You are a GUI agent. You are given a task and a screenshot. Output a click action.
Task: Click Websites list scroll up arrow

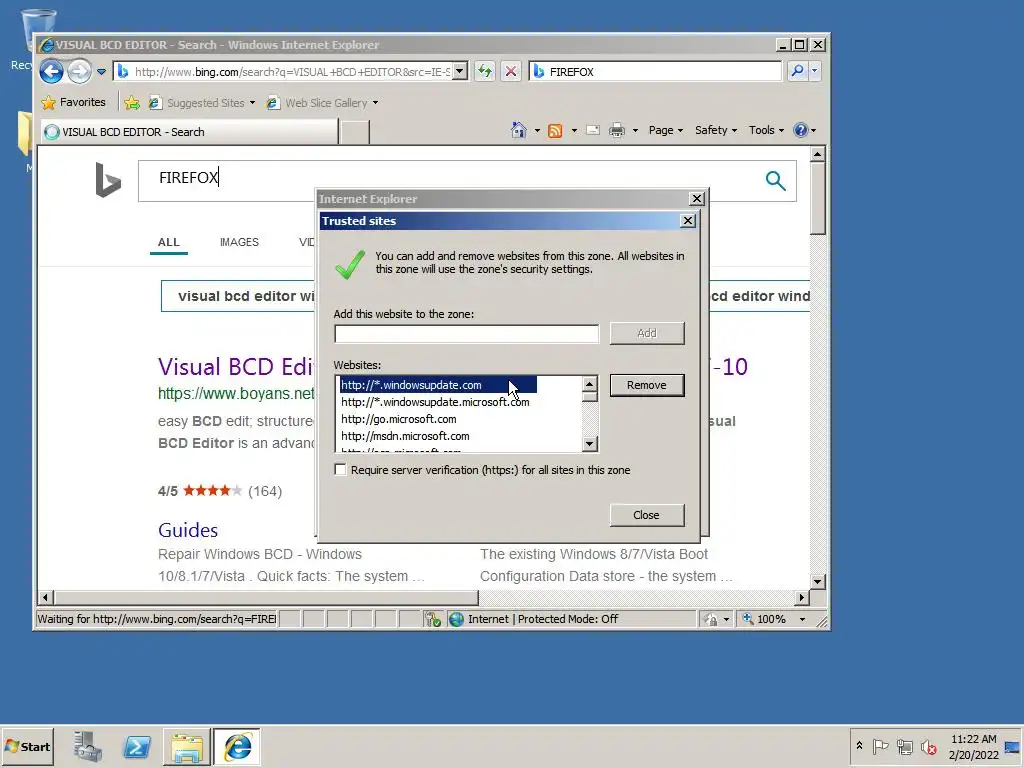pos(590,384)
